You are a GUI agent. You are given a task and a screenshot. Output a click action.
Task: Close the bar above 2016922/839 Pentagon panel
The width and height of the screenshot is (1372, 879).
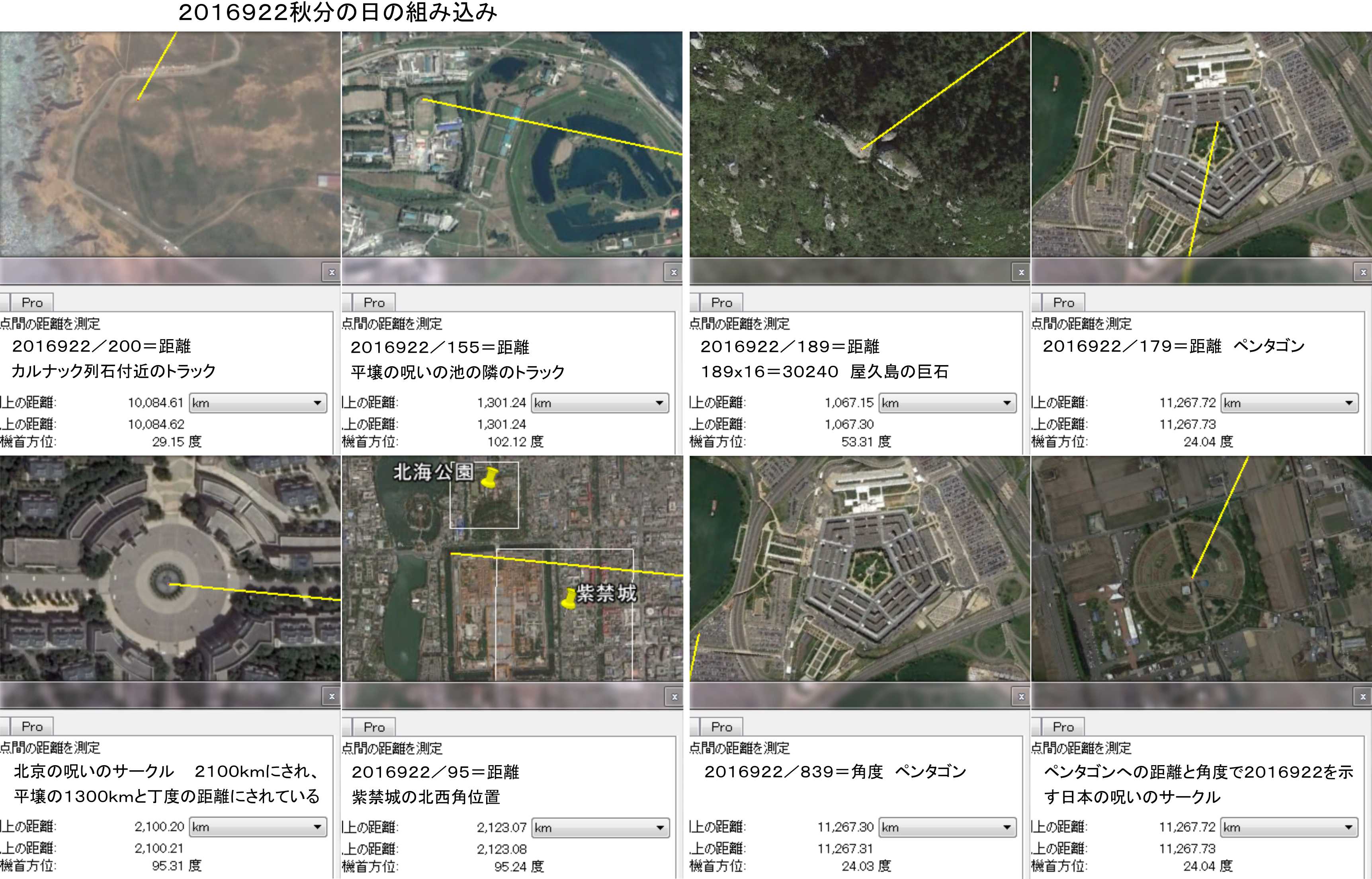point(1021,696)
